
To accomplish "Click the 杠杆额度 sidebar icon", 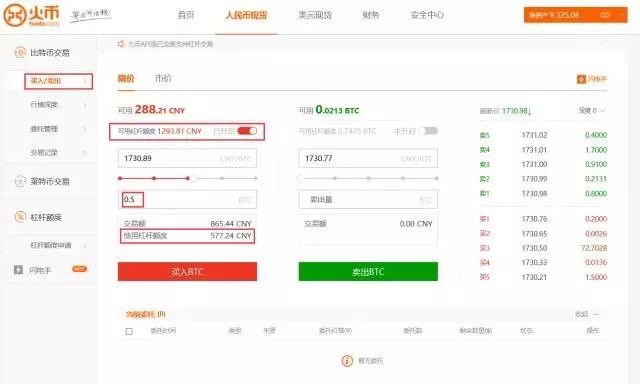I will coord(20,217).
